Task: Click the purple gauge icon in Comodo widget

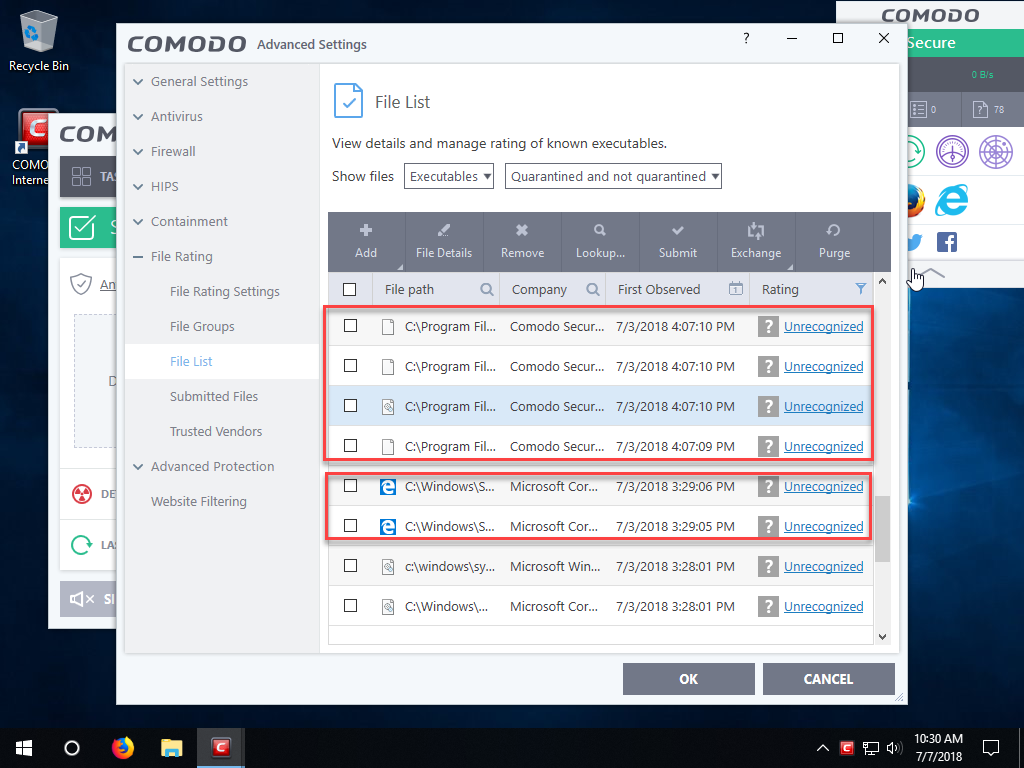Action: click(x=952, y=152)
